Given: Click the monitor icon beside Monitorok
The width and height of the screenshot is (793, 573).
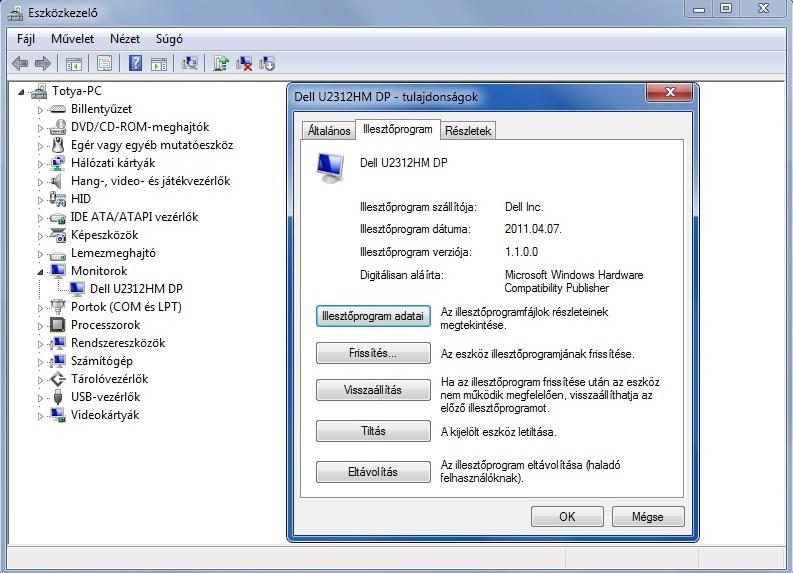Looking at the screenshot, I should pyautogui.click(x=58, y=271).
